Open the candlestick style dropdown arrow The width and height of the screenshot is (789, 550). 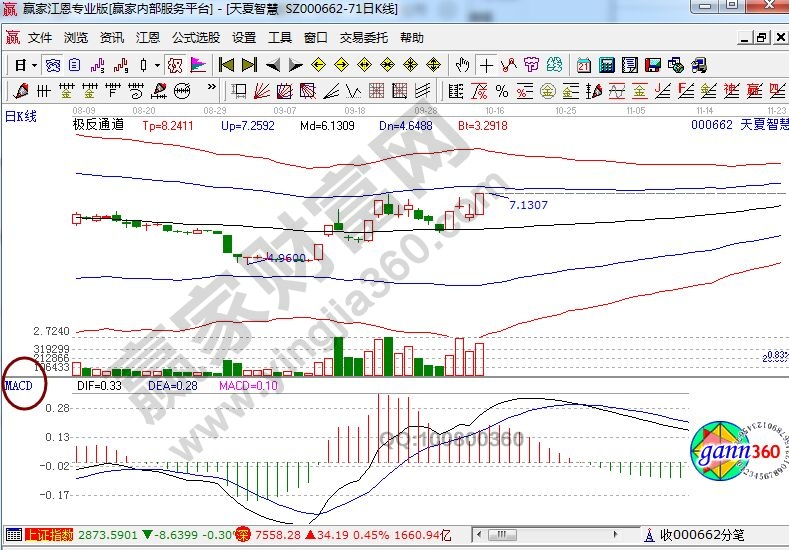click(157, 65)
